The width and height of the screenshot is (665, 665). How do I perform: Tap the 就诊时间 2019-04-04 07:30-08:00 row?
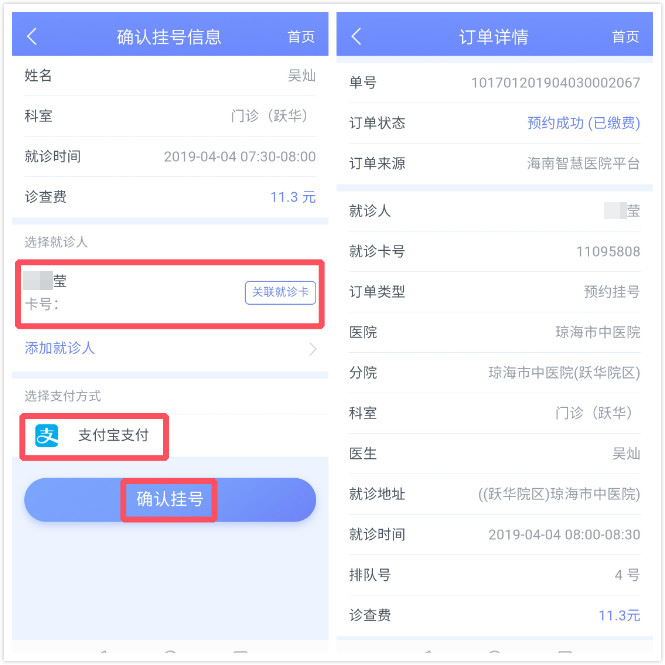click(170, 156)
